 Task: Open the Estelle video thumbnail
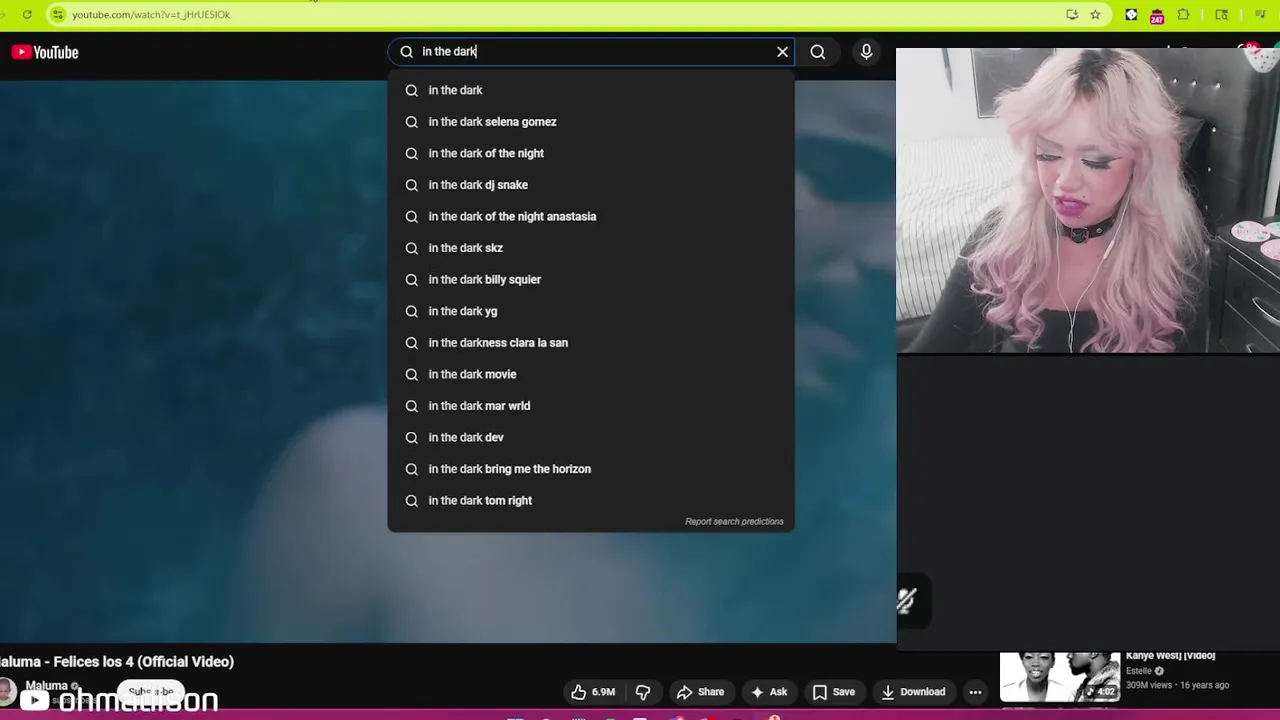[x=1060, y=677]
